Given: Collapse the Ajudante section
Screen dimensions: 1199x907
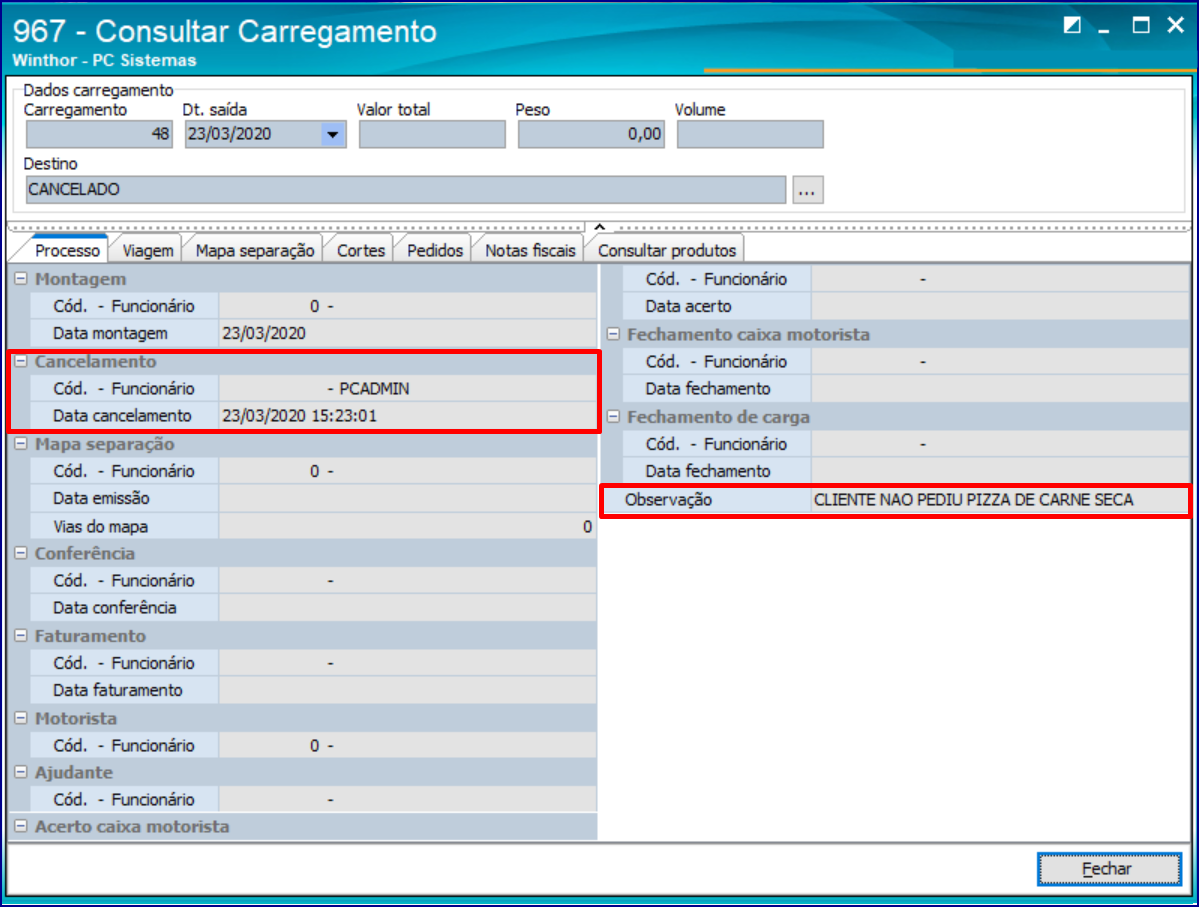Looking at the screenshot, I should coord(21,772).
